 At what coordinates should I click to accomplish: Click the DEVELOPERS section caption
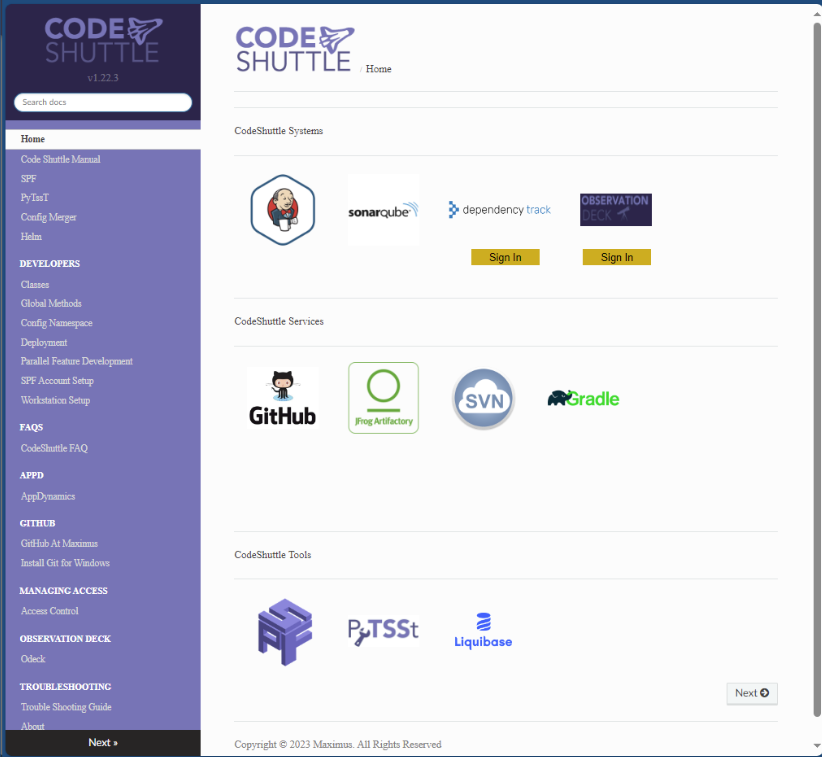click(50, 264)
